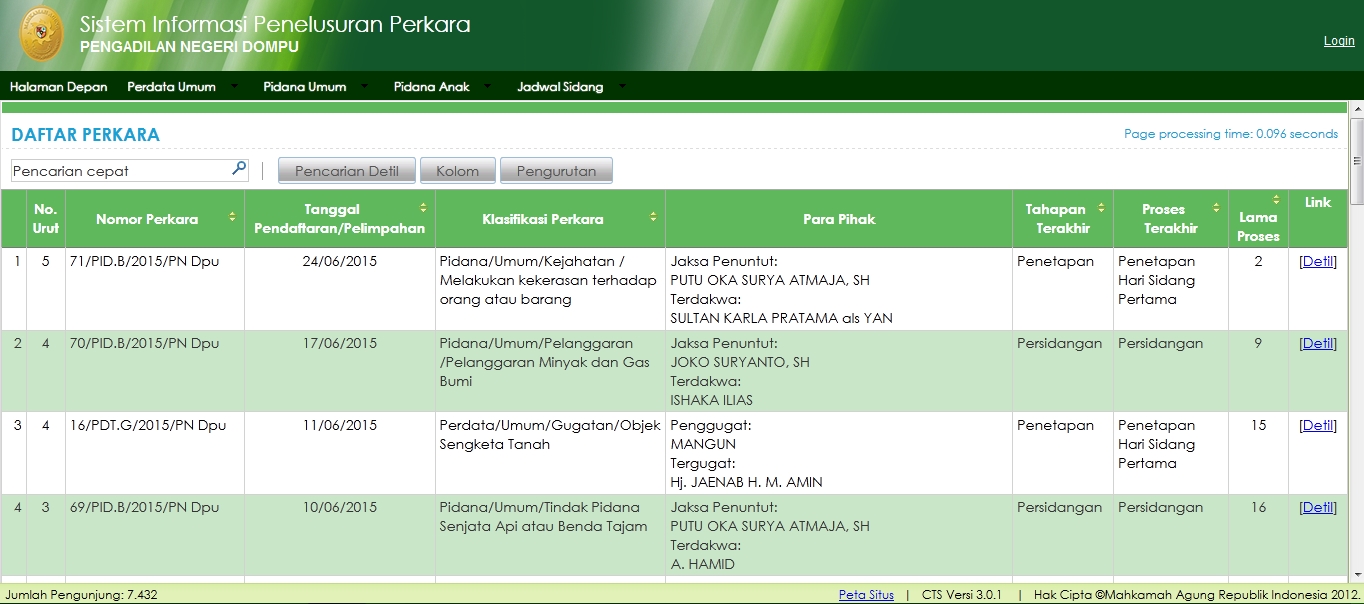Viewport: 1364px width, 604px height.
Task: Click the Sistem Informasi Penelusuran Perkara title
Action: coord(275,24)
